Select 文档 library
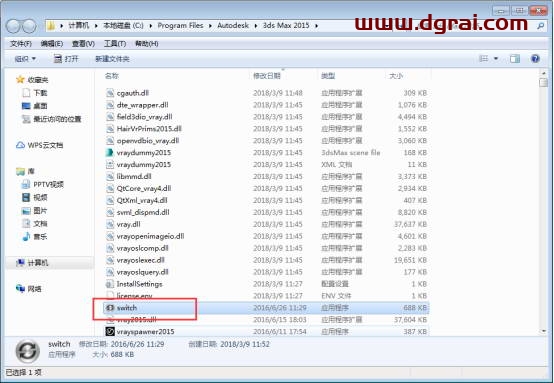 [40, 224]
